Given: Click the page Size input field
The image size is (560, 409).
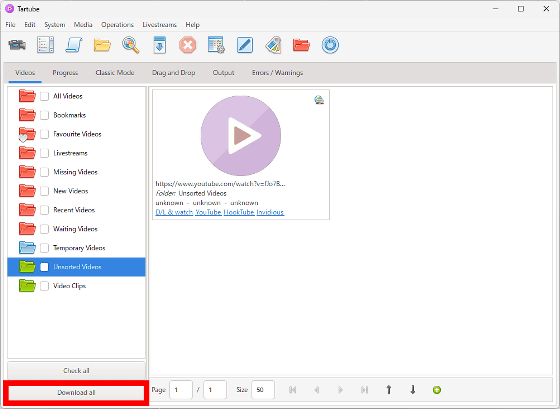Looking at the screenshot, I should point(263,390).
